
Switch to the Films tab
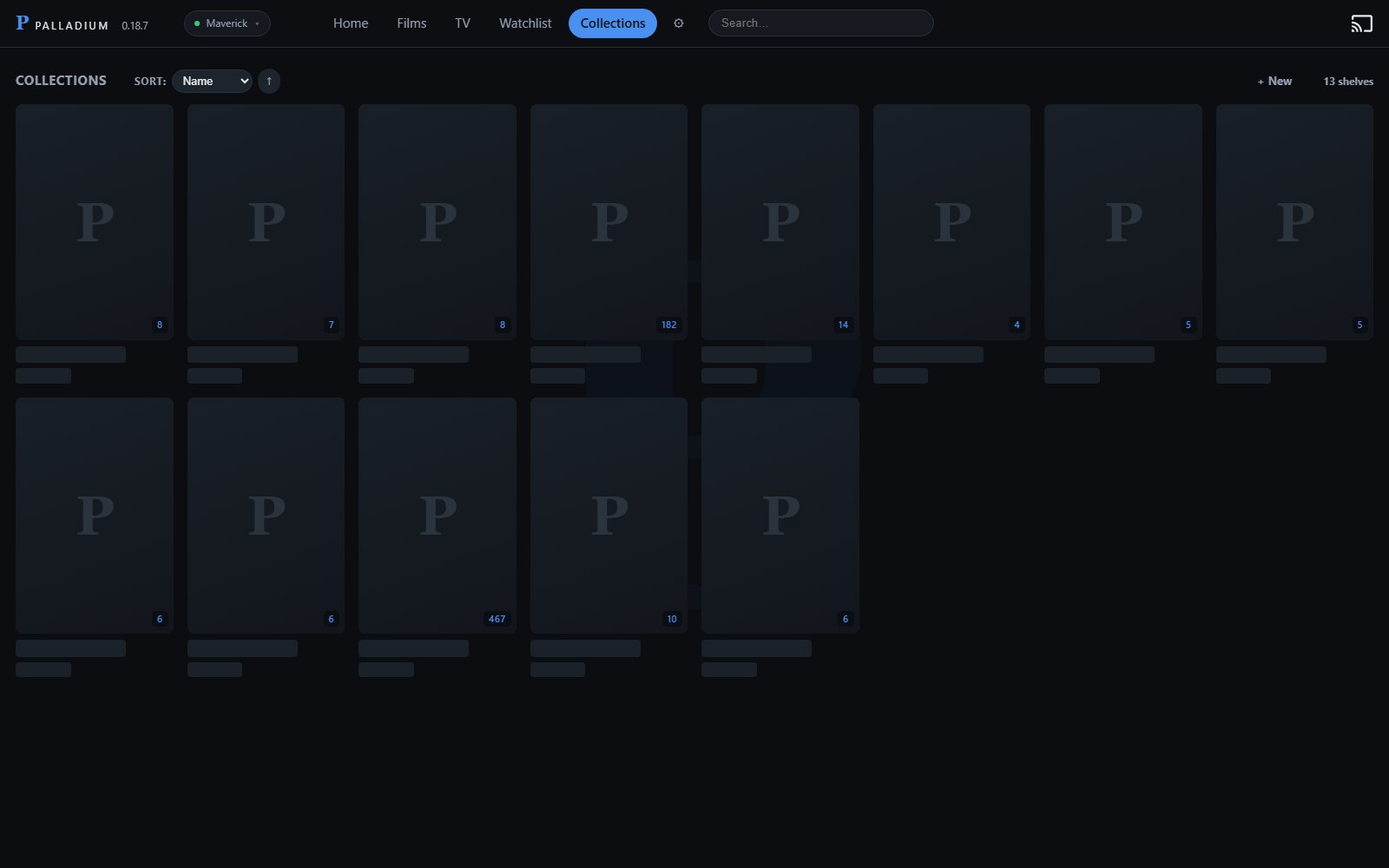point(411,23)
